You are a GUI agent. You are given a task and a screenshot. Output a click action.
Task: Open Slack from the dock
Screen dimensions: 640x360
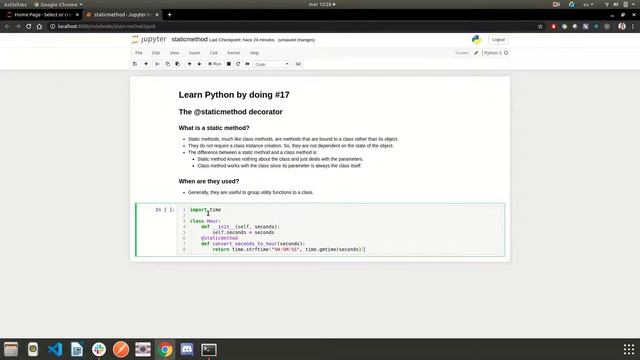(x=99, y=349)
